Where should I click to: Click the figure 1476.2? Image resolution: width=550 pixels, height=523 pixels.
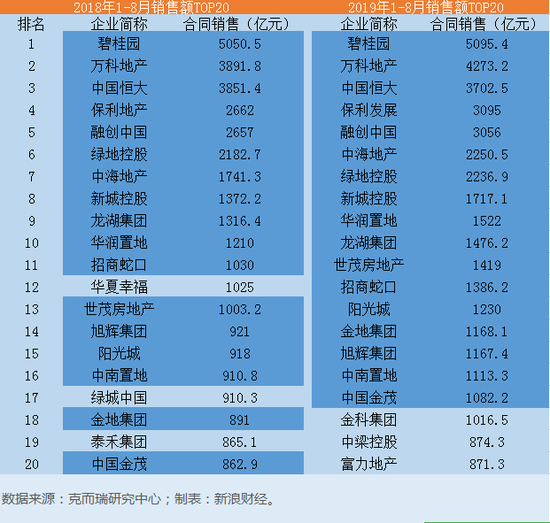tap(487, 243)
